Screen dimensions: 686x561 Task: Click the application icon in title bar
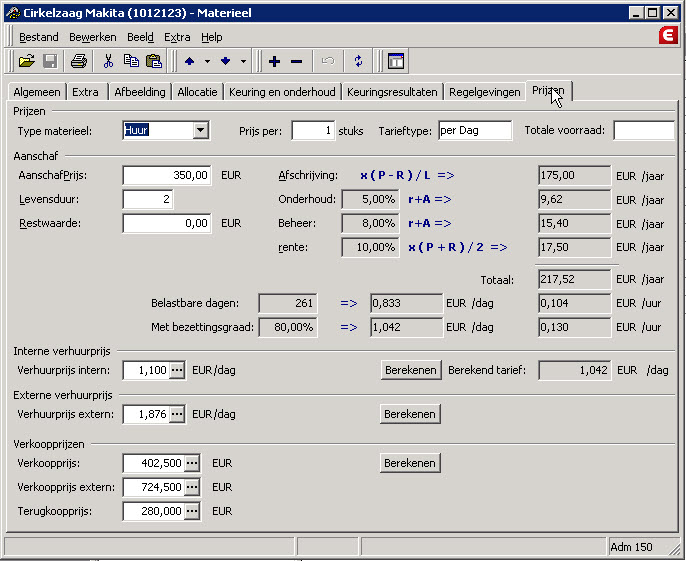pos(13,13)
